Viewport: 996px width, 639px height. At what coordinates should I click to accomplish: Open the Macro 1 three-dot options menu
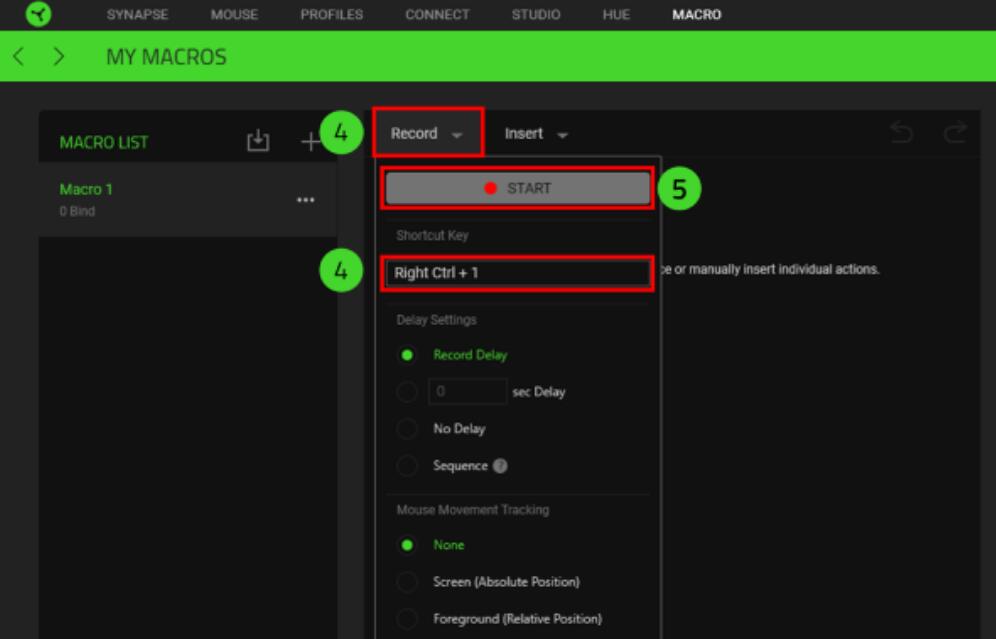point(305,200)
